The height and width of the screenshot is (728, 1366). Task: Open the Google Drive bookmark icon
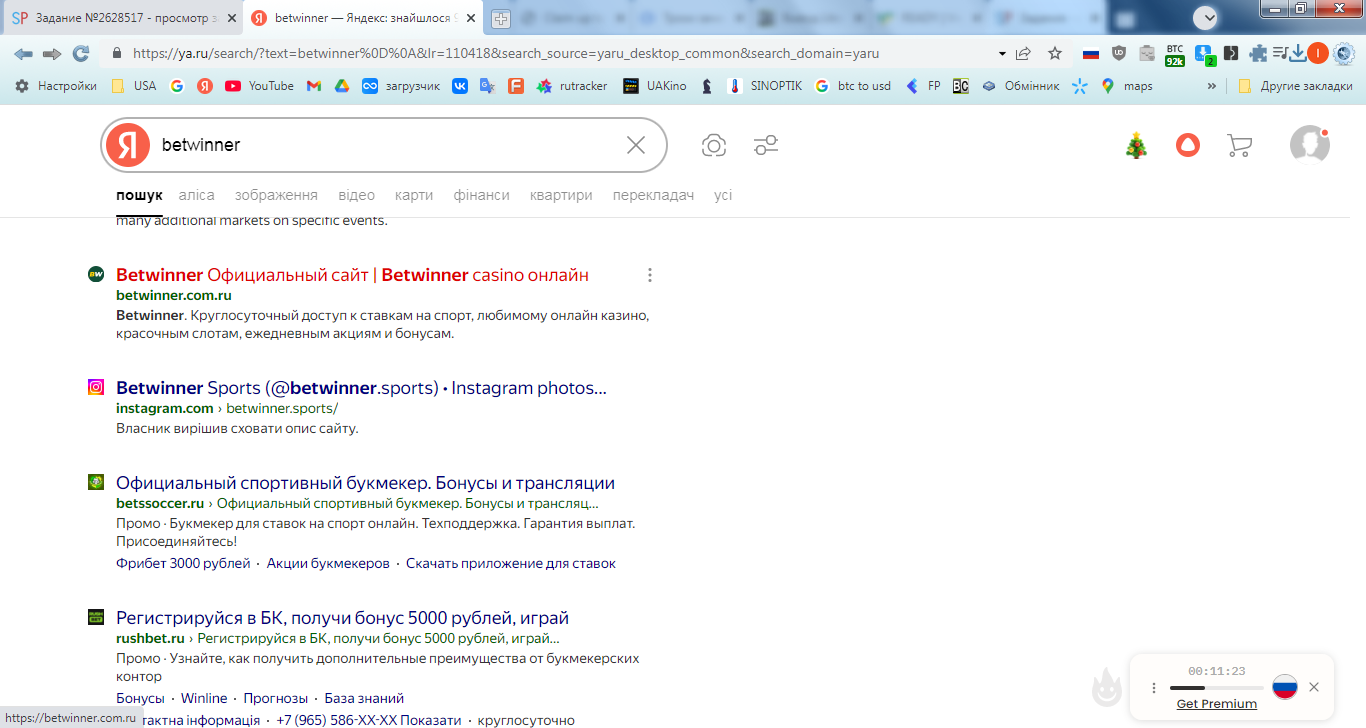point(341,86)
